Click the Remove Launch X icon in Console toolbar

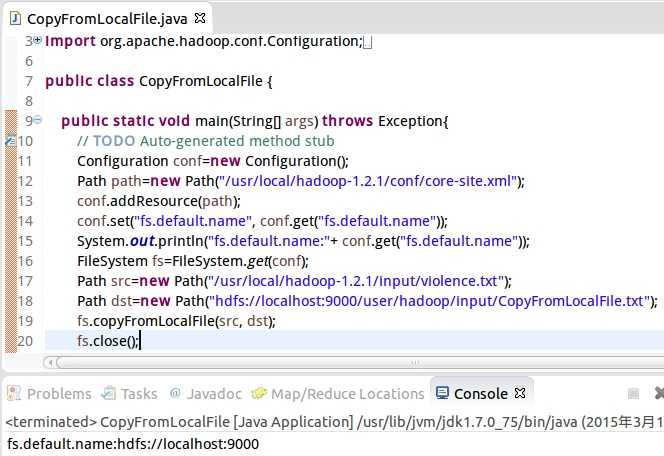click(x=659, y=393)
